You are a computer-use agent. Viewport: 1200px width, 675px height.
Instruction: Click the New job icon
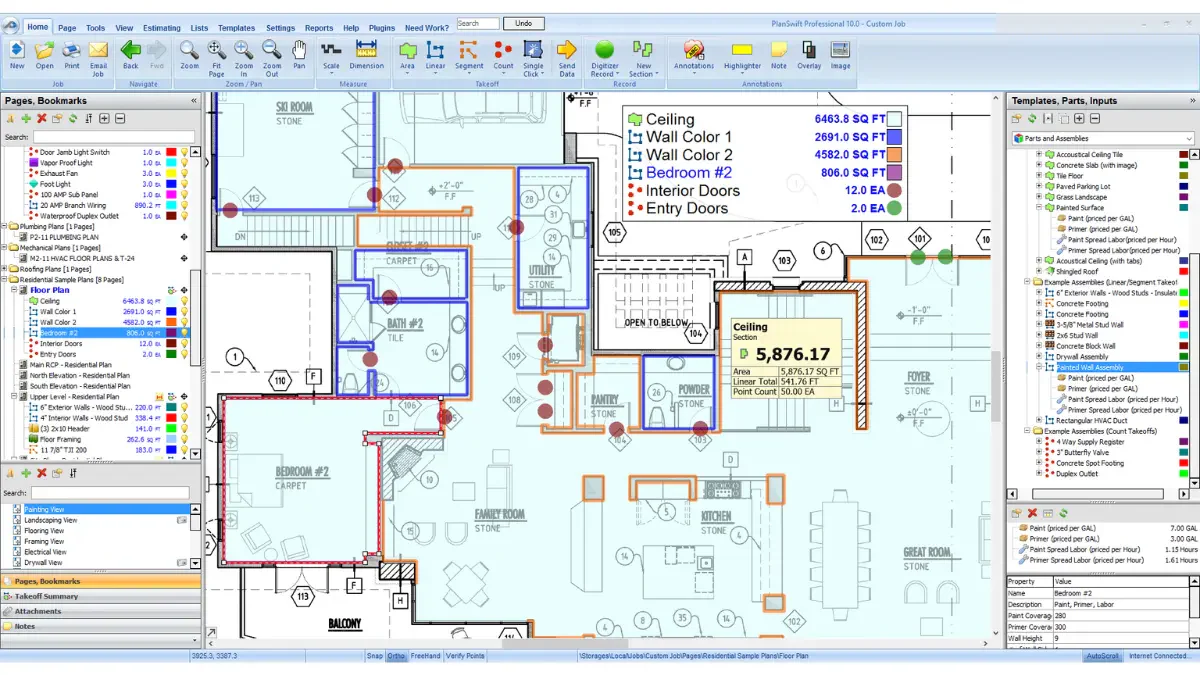(x=17, y=55)
